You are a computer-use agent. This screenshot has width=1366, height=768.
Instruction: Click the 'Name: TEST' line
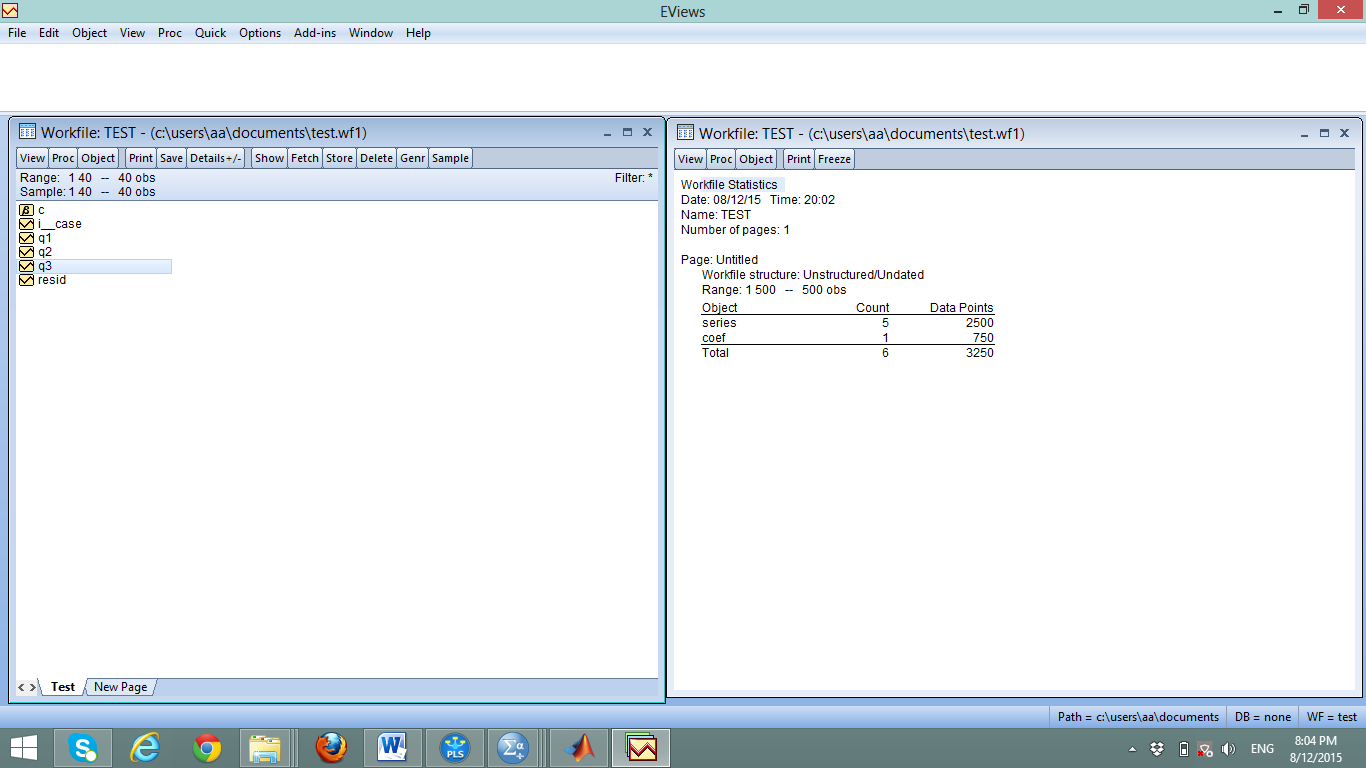pos(716,215)
